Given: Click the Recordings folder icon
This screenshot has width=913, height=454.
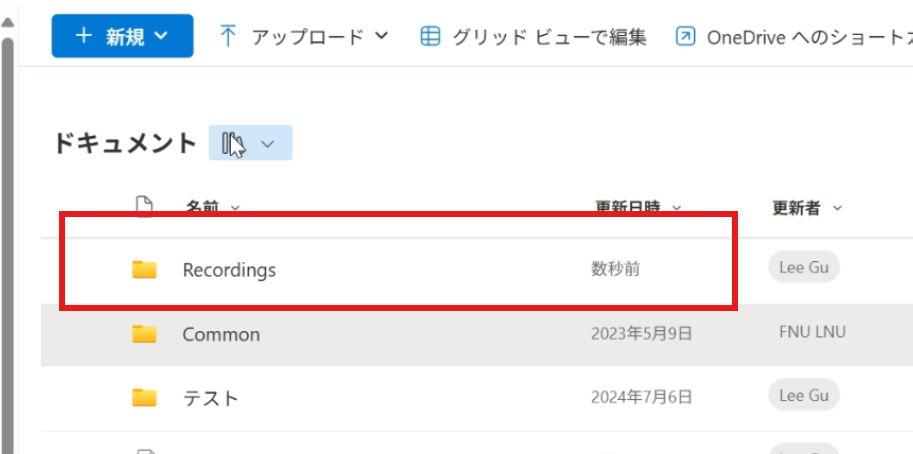Looking at the screenshot, I should (145, 269).
